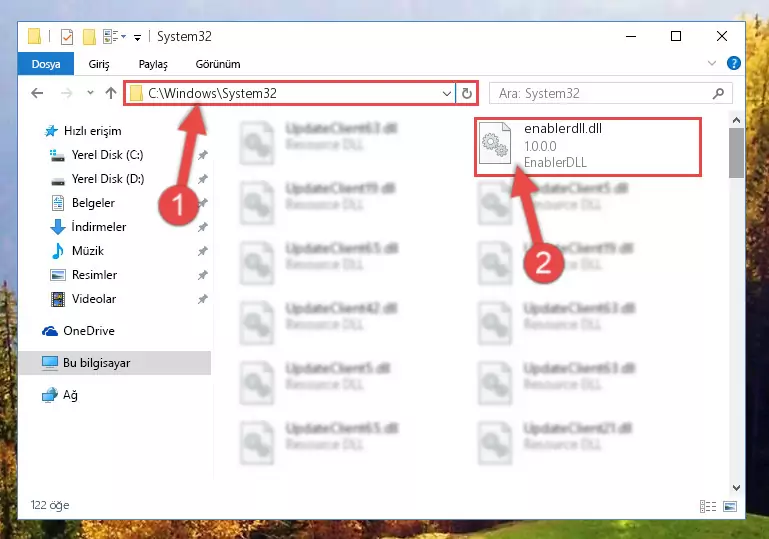Image resolution: width=769 pixels, height=539 pixels.
Task: Select Hızlı erişim in navigation pane
Action: pos(93,131)
